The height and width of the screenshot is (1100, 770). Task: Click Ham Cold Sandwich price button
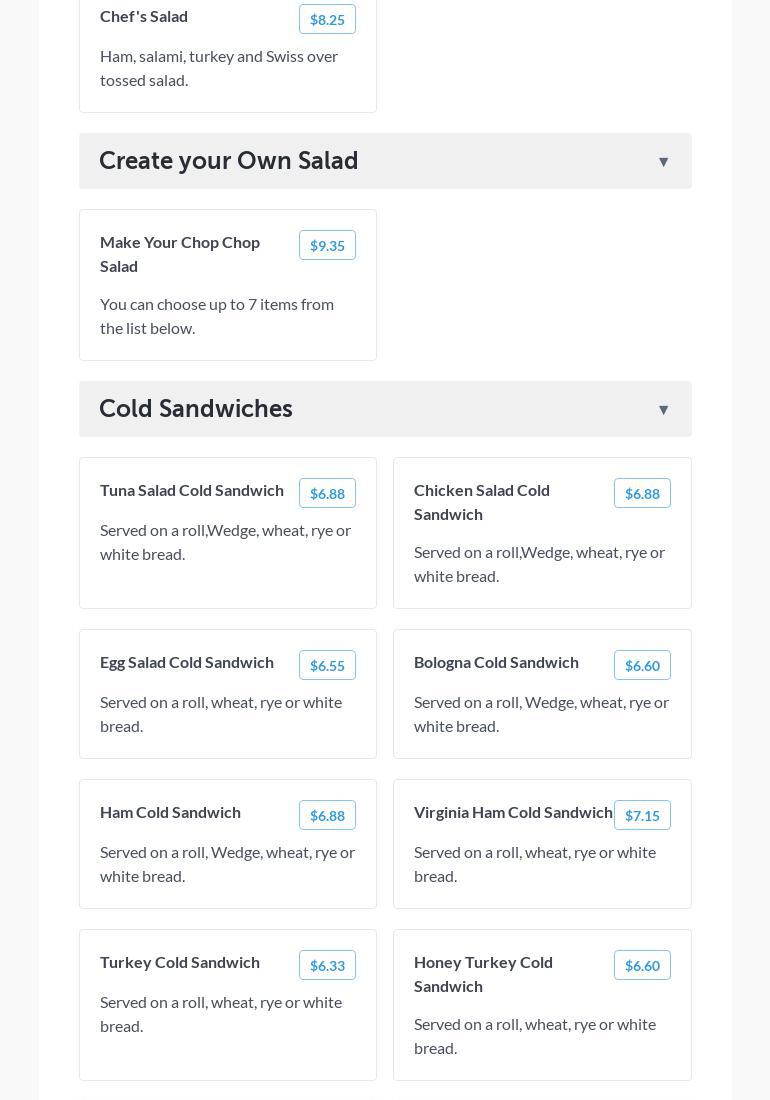327,816
